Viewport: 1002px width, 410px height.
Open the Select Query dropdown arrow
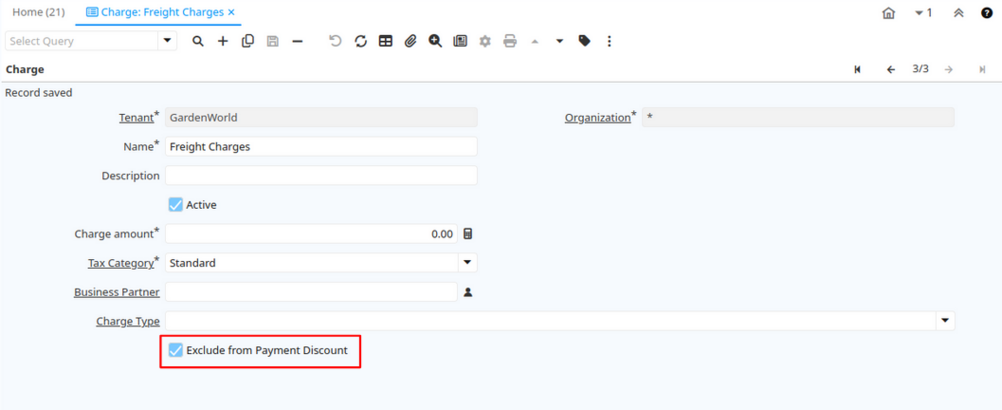tap(167, 41)
